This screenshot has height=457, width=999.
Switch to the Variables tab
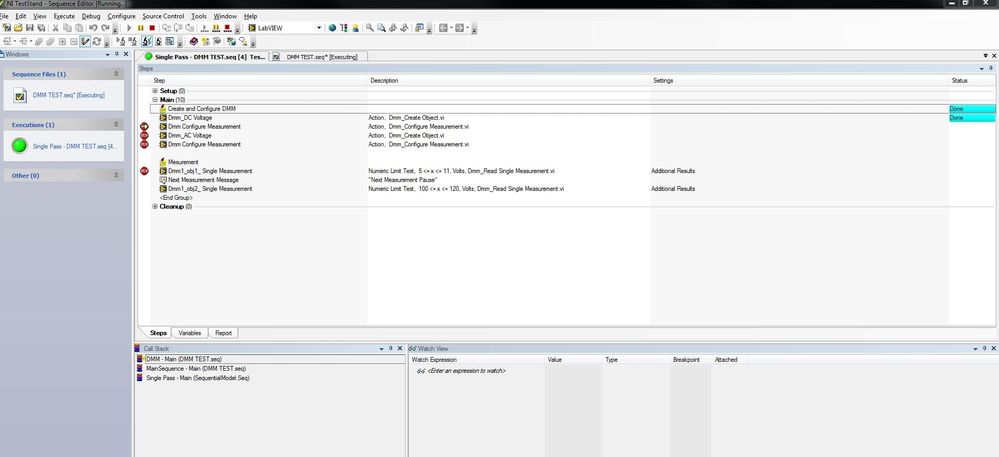coord(190,333)
